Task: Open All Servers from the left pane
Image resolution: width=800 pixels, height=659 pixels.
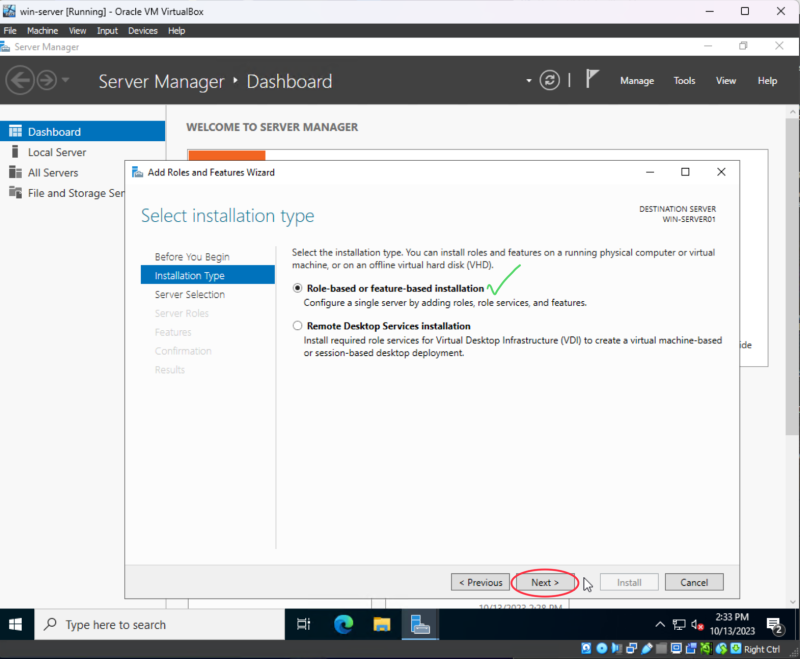Action: click(55, 172)
